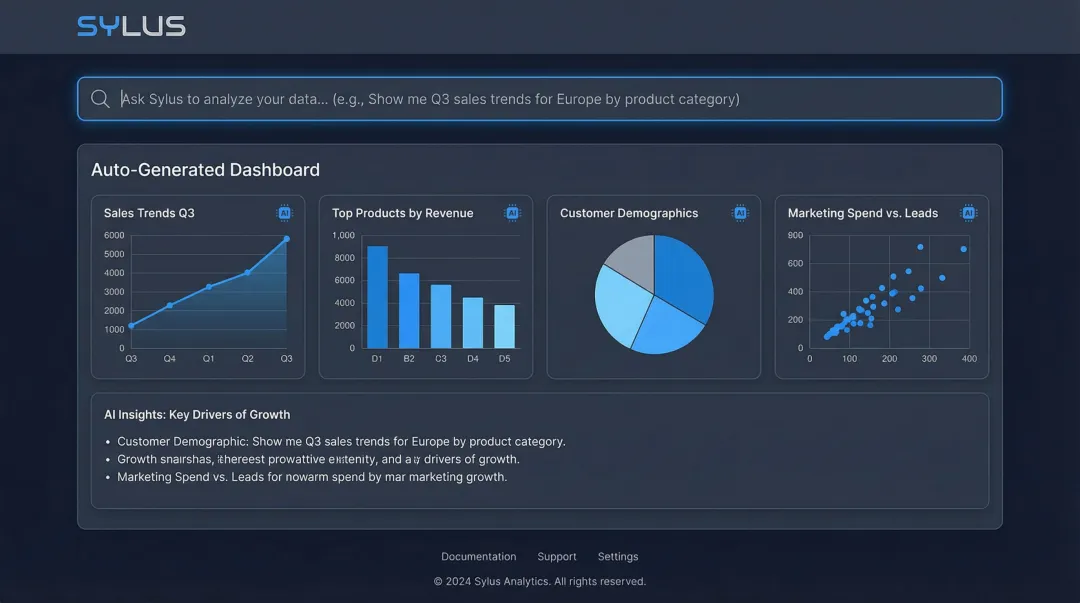The height and width of the screenshot is (603, 1080).
Task: Click the Auto-Generated Dashboard heading
Action: pyautogui.click(x=204, y=169)
